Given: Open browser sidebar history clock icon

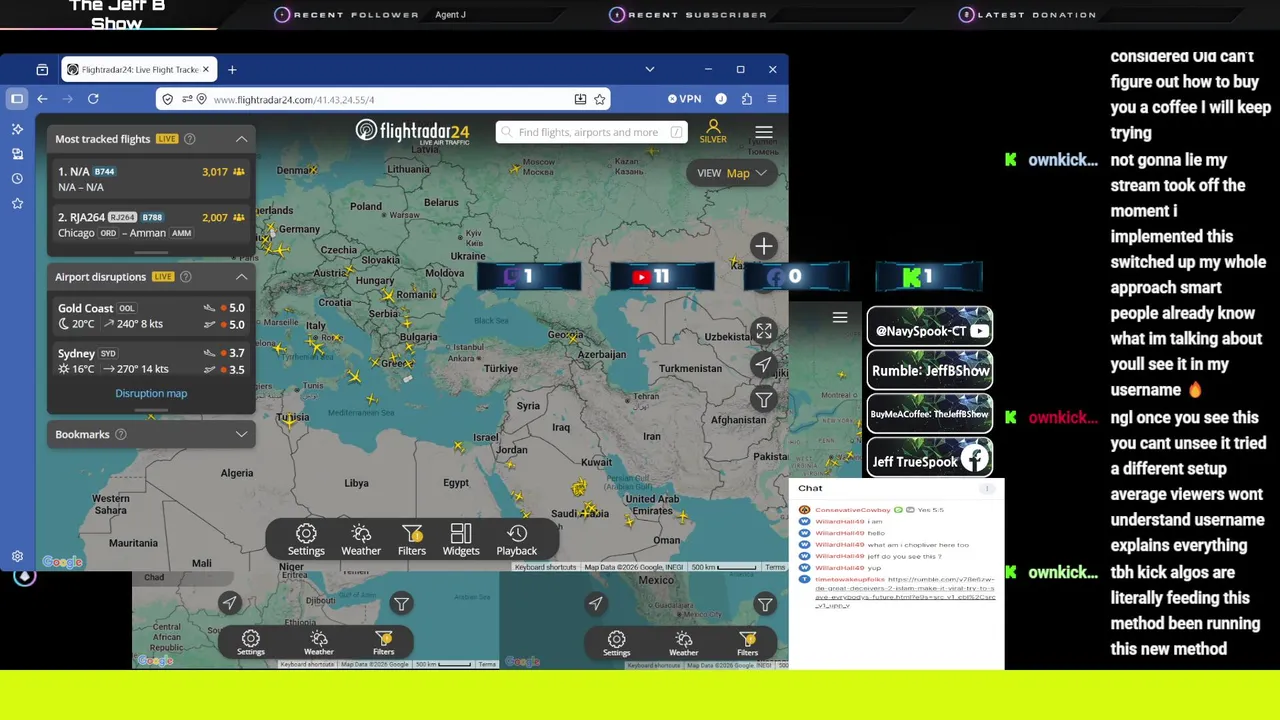Looking at the screenshot, I should 17,179.
